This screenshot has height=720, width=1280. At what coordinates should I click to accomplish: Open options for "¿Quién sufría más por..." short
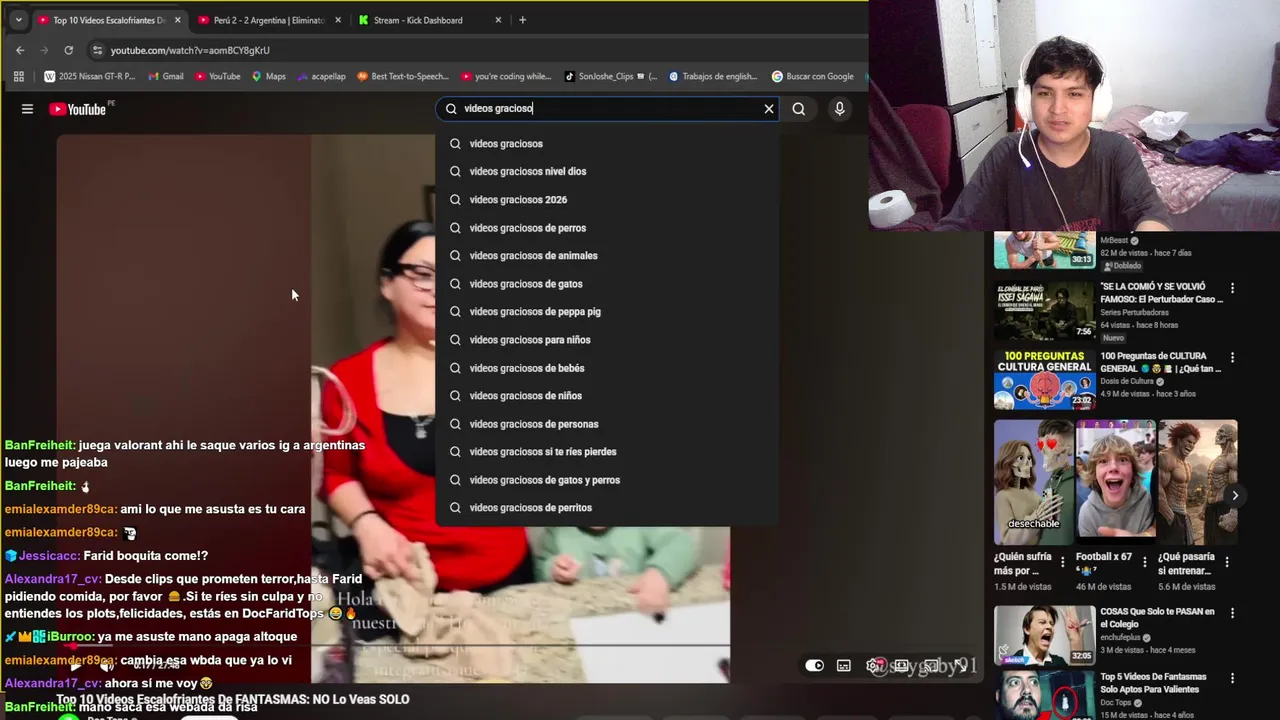point(1063,562)
